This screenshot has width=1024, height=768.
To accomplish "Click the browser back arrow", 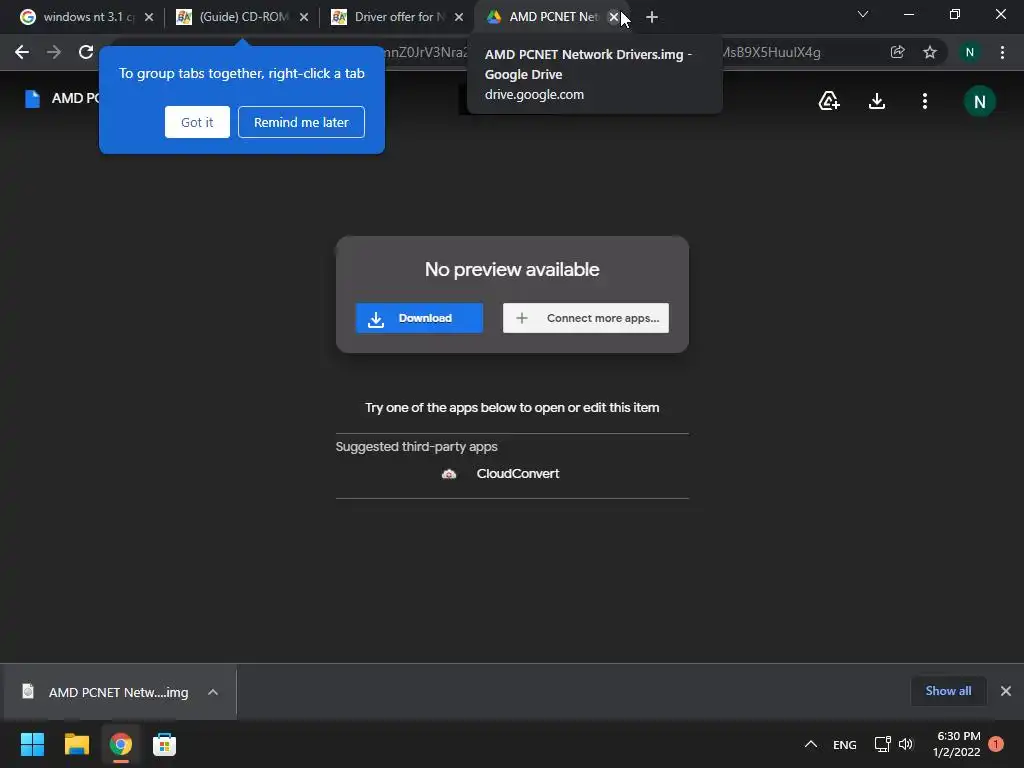I will (22, 52).
